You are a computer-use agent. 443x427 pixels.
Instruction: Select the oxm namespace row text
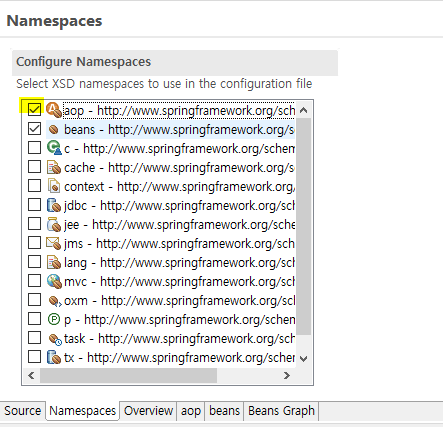(x=179, y=300)
